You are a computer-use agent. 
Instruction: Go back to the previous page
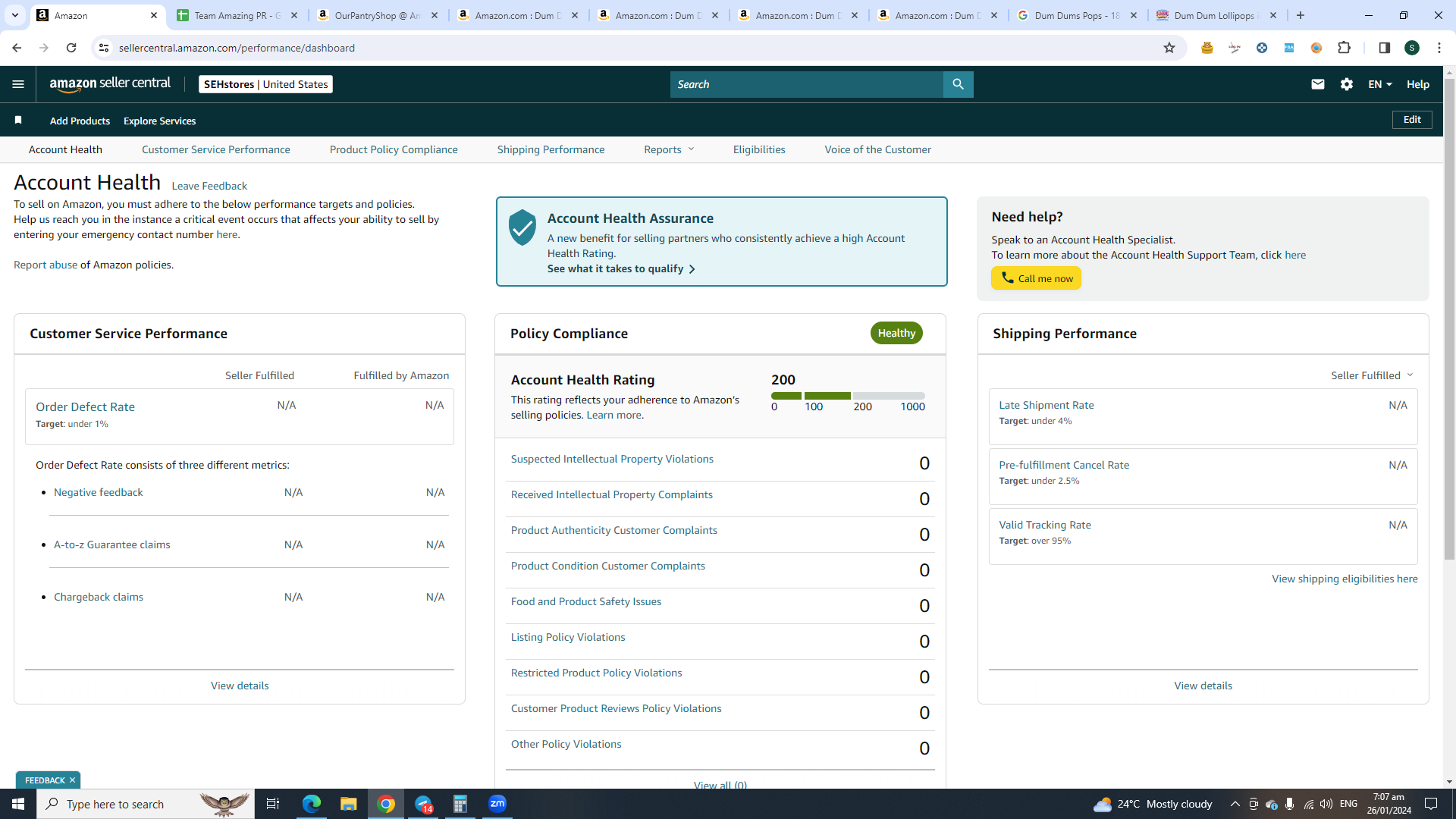click(17, 48)
